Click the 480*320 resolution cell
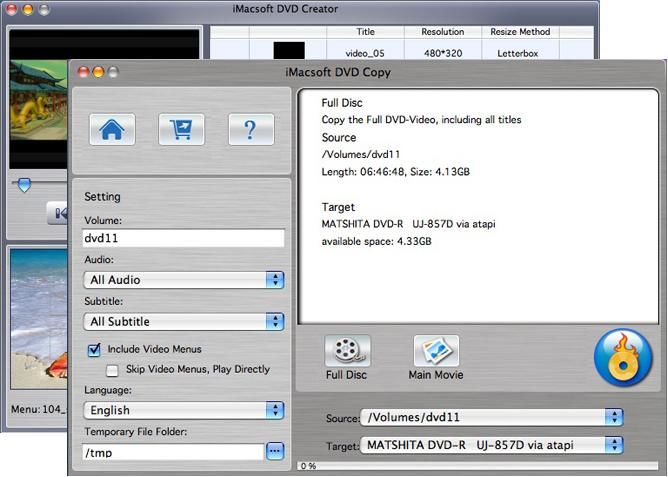 (x=443, y=53)
